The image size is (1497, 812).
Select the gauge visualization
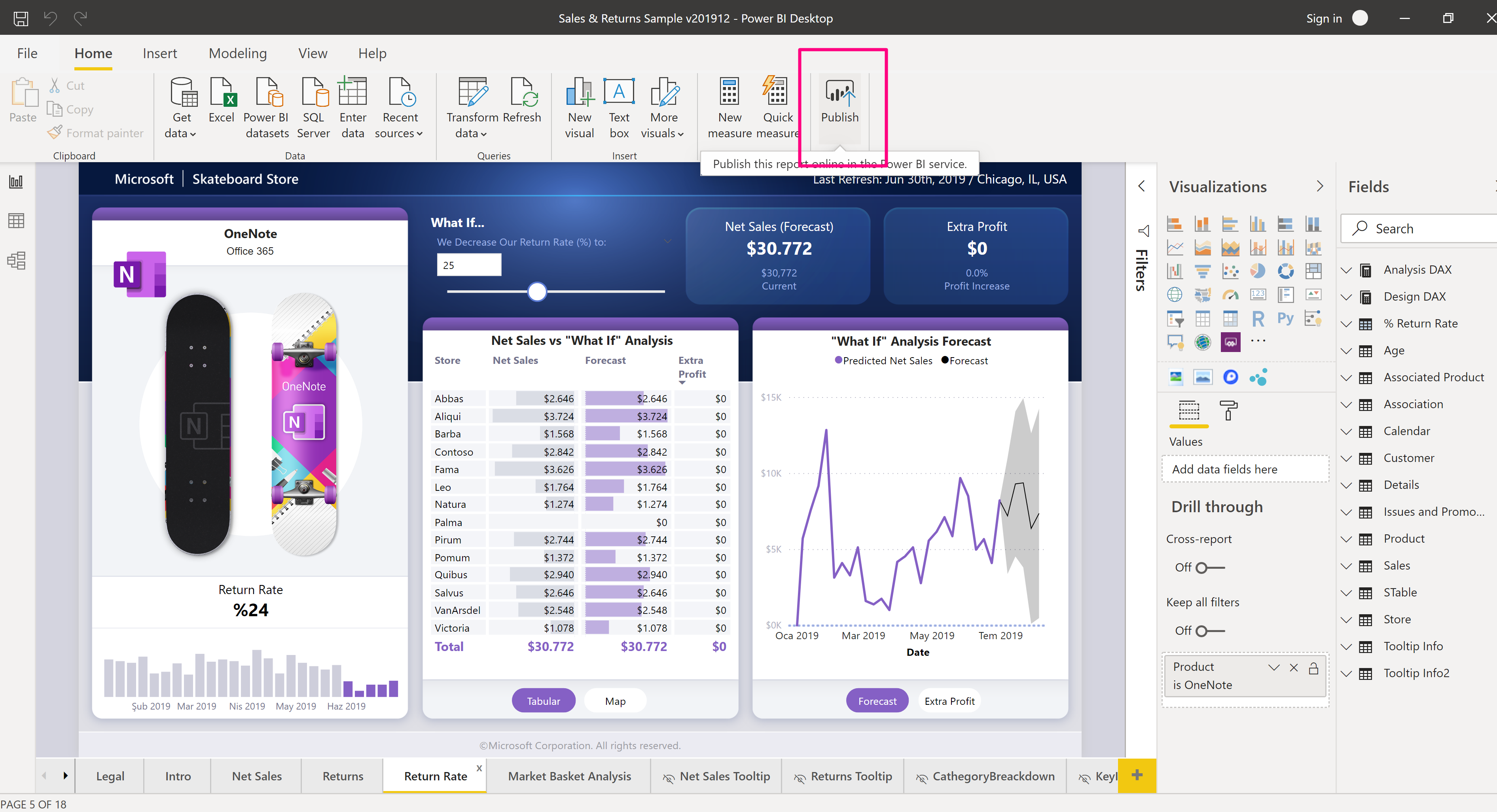pyautogui.click(x=1230, y=295)
